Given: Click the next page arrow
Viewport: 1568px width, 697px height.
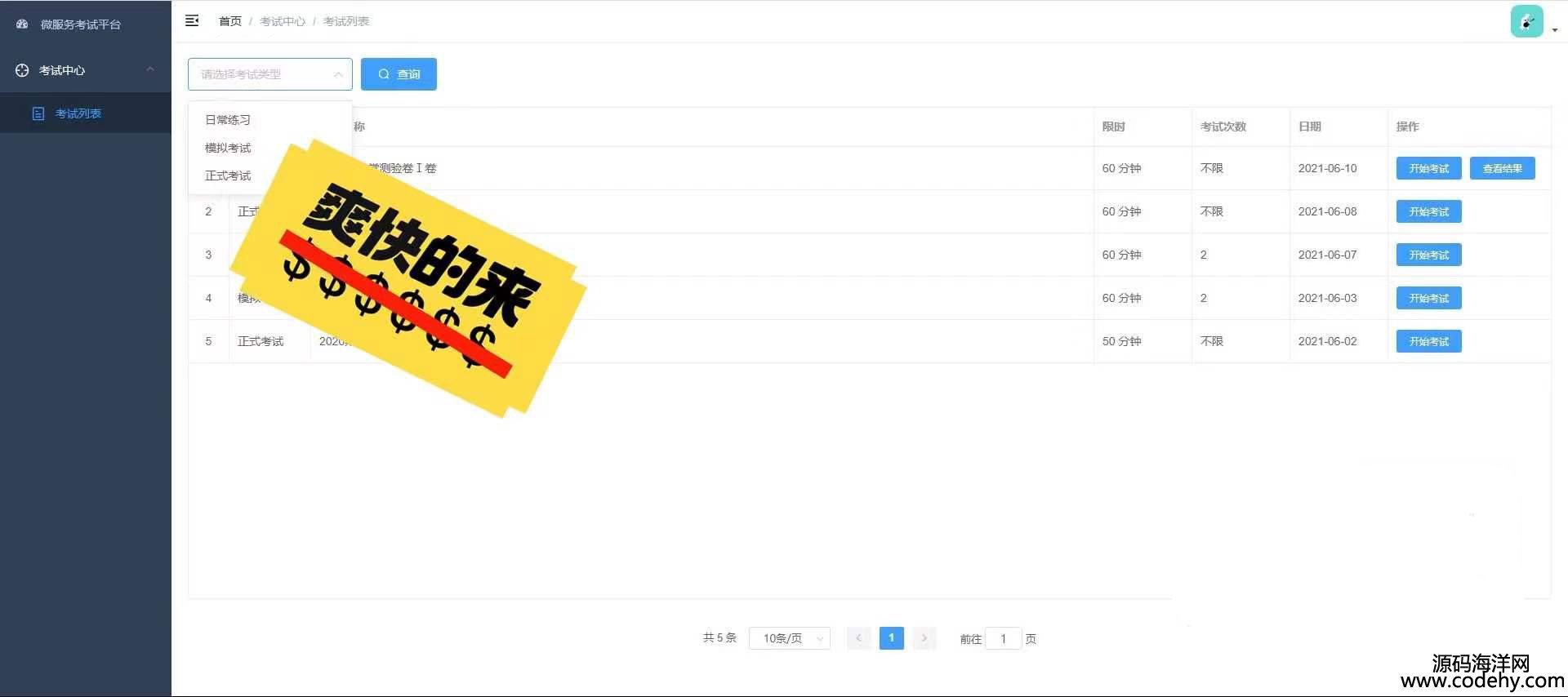Looking at the screenshot, I should (x=924, y=638).
